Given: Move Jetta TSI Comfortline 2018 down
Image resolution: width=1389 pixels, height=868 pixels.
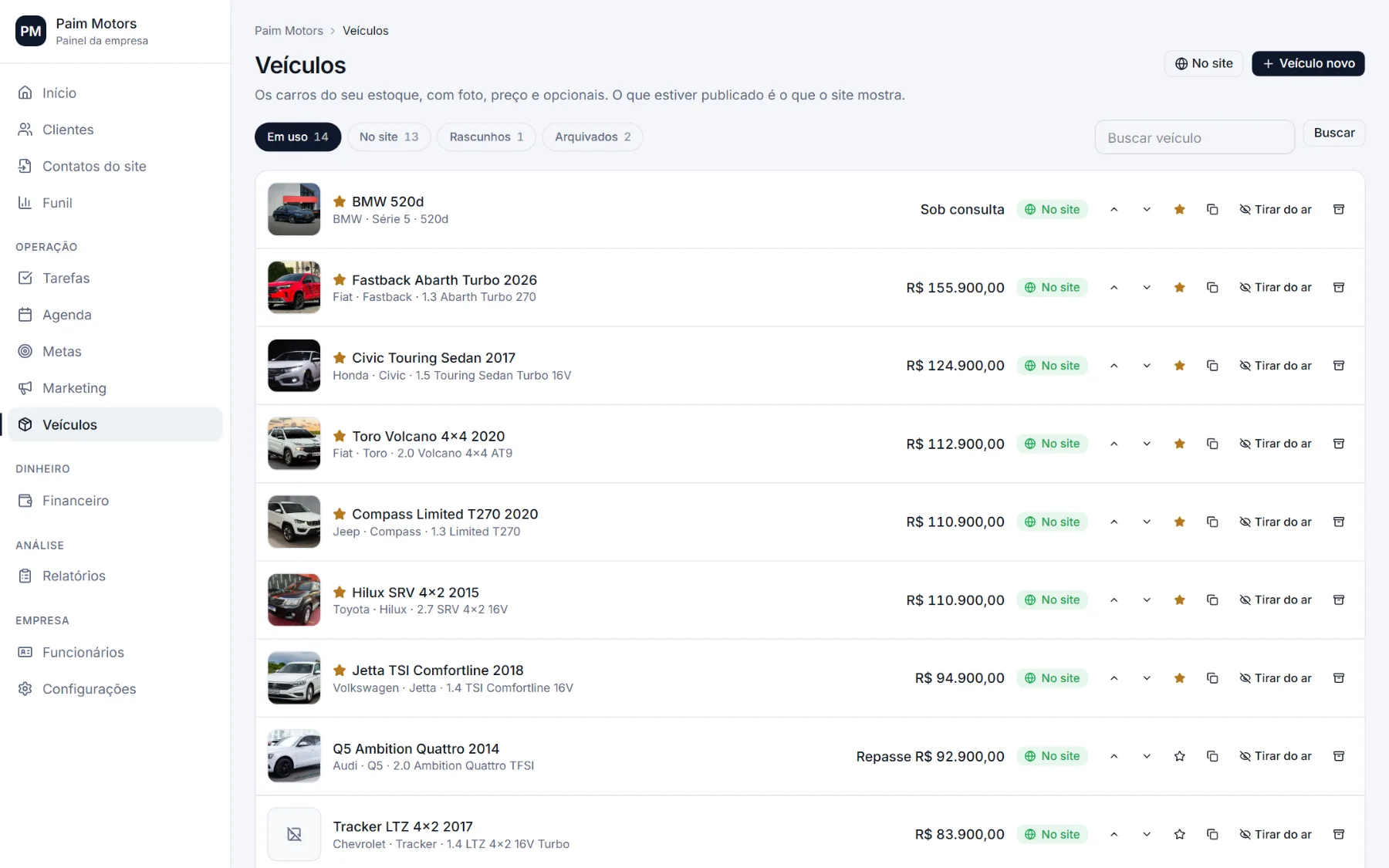Looking at the screenshot, I should pyautogui.click(x=1147, y=678).
